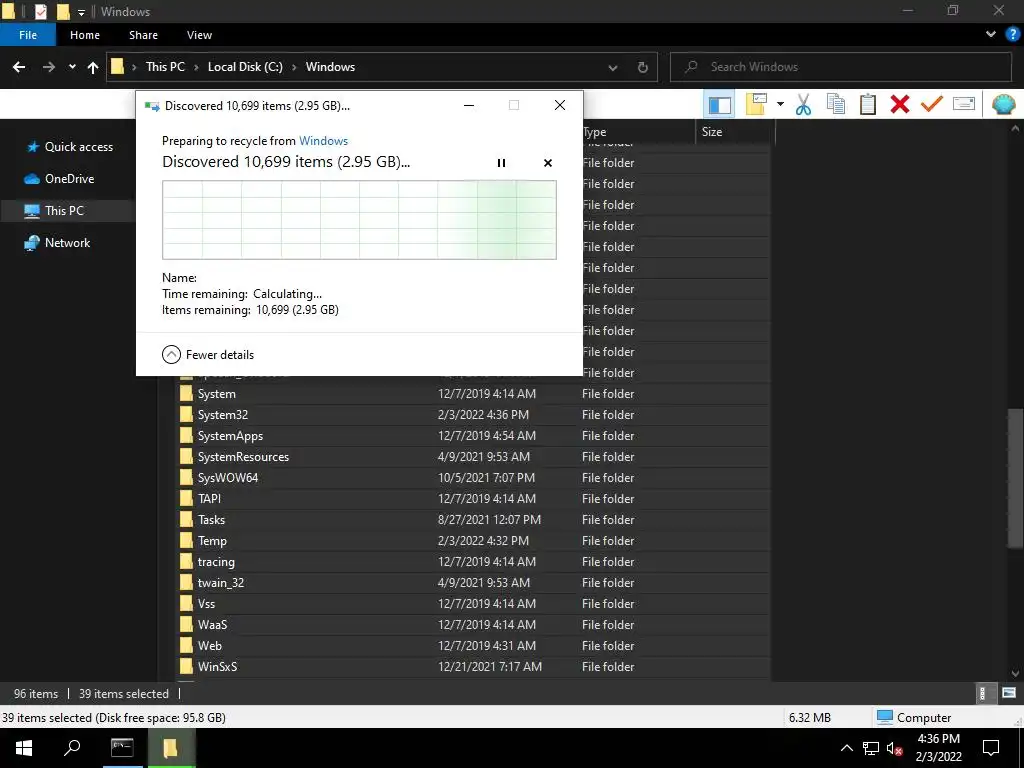Open the Windows Start menu
Viewport: 1024px width, 768px height.
pos(24,748)
